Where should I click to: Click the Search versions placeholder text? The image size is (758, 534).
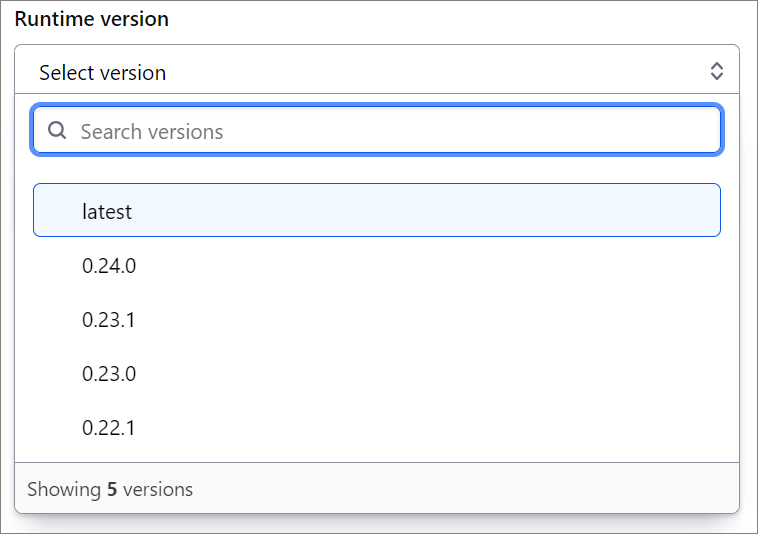(152, 131)
